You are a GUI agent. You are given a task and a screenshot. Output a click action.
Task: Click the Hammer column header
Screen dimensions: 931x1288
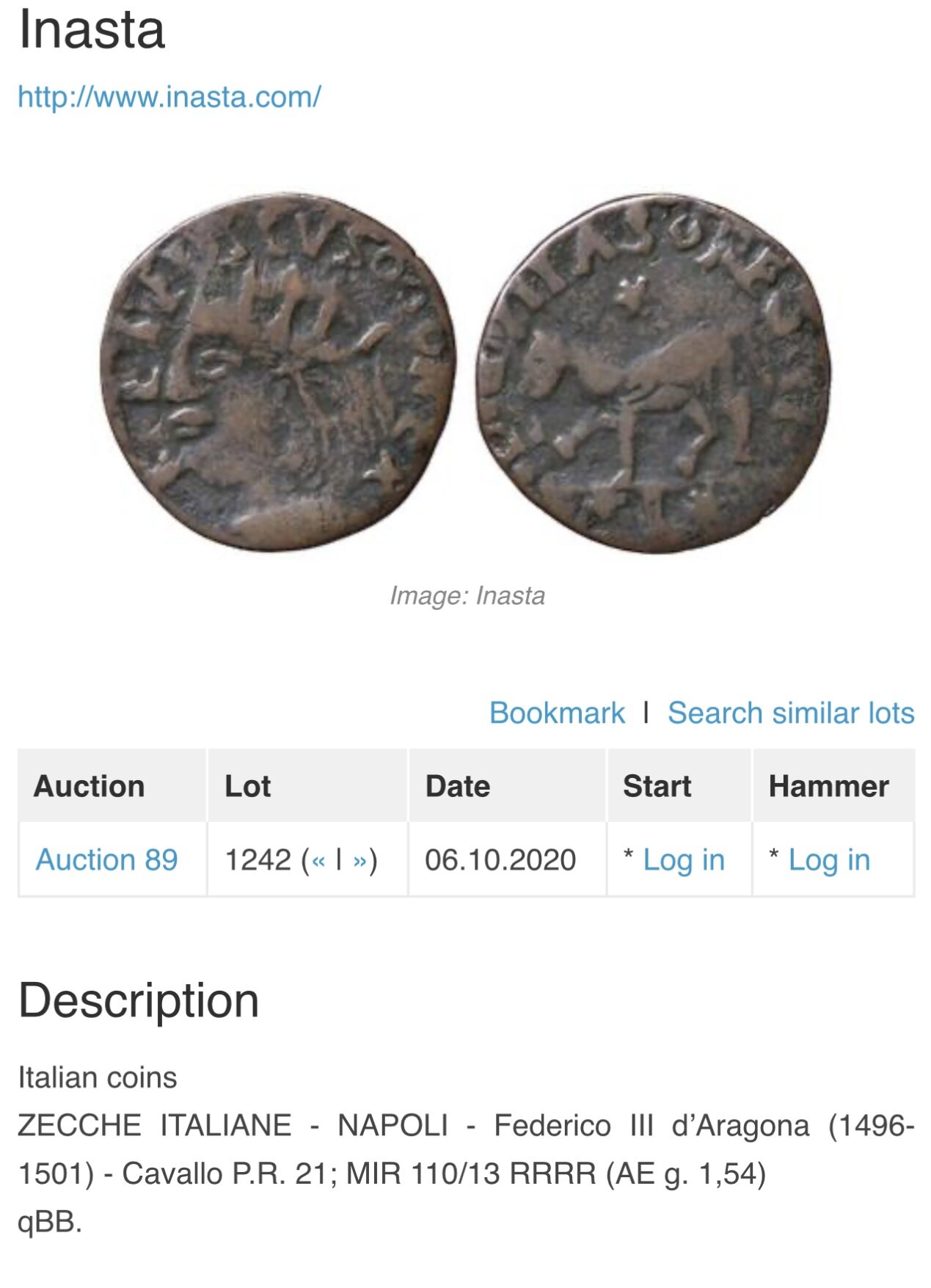point(829,786)
